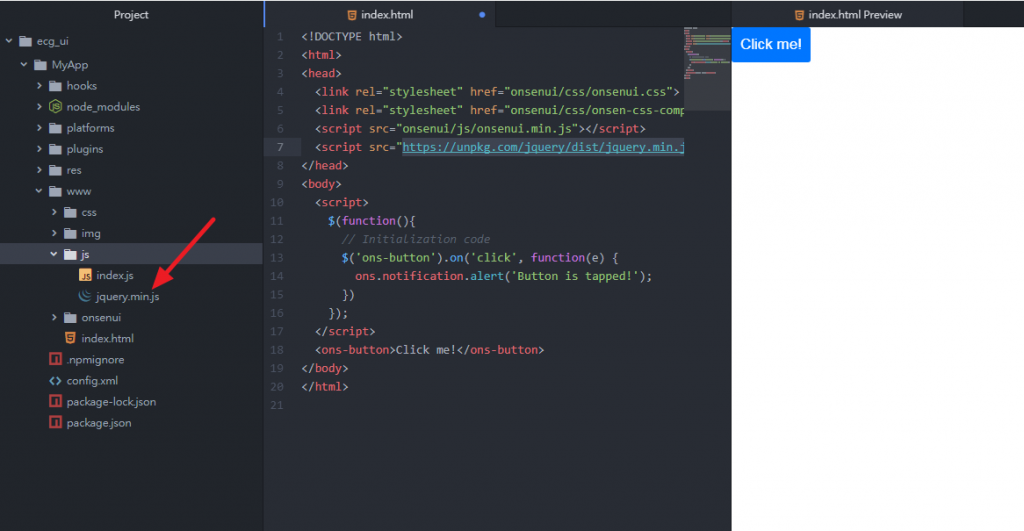Expand the onsenui folder chevron
Screen dimensions: 1024x531
click(54, 317)
